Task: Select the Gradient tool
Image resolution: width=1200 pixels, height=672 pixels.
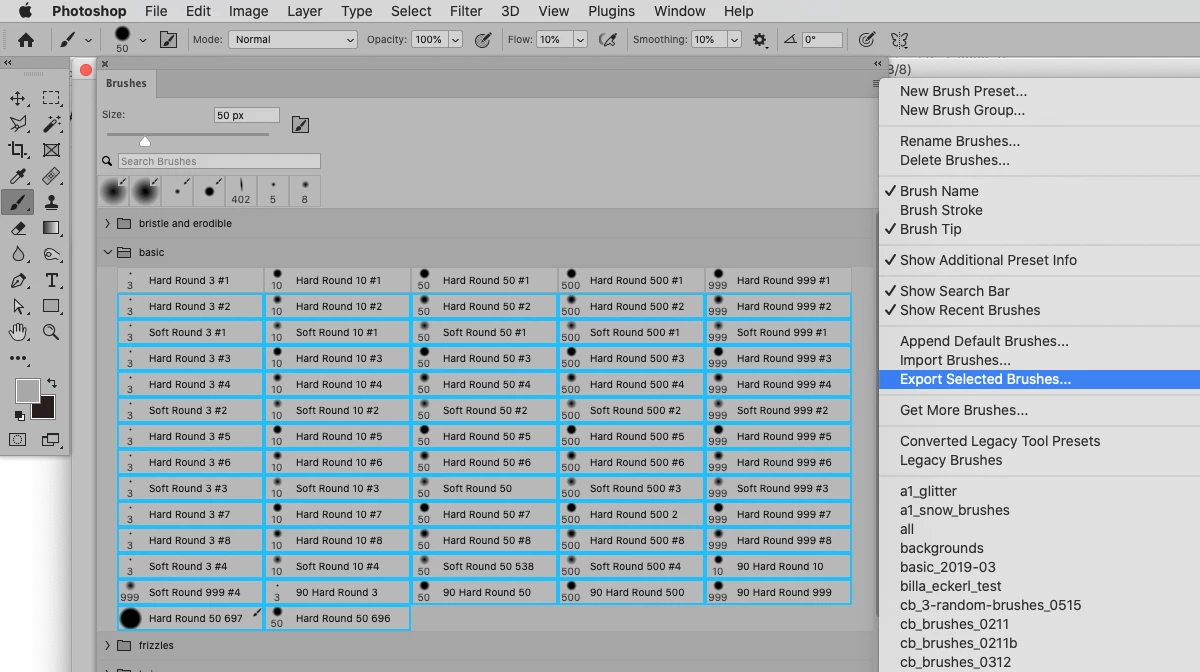Action: (x=51, y=229)
